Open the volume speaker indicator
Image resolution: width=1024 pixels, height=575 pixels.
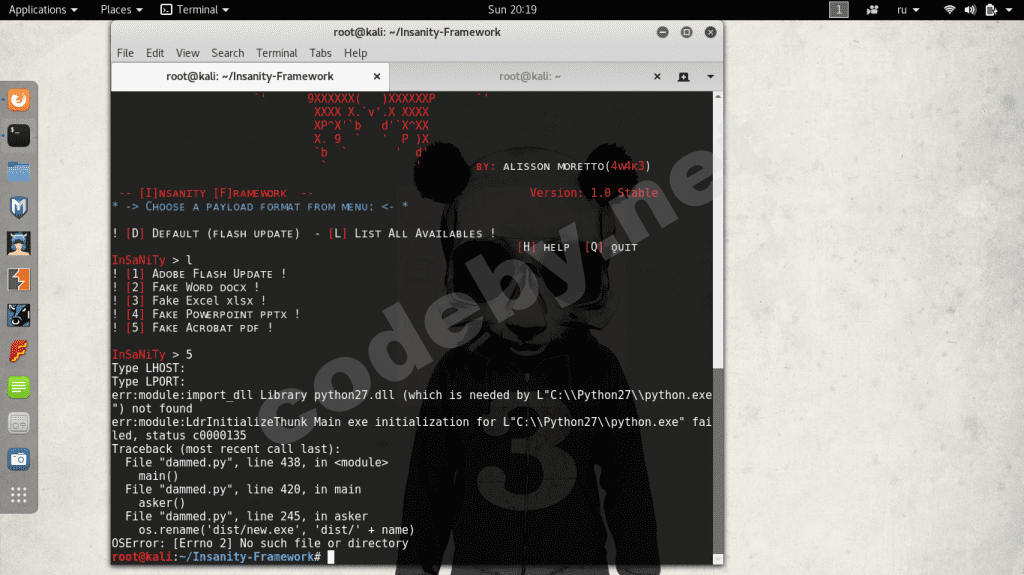pos(970,10)
